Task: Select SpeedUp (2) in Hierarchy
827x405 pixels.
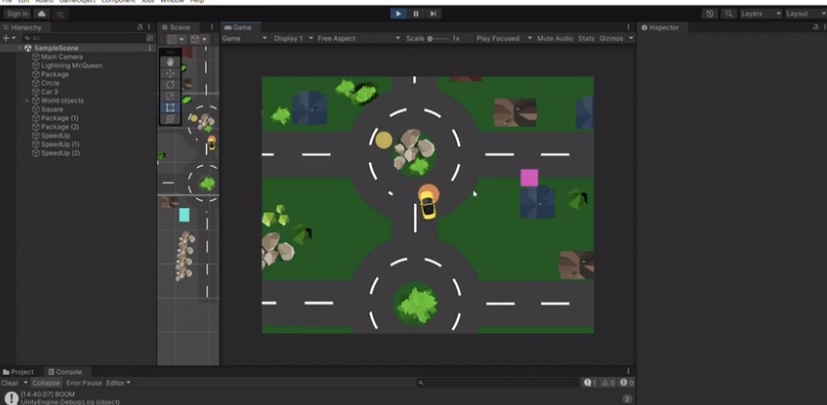Action: pos(60,153)
